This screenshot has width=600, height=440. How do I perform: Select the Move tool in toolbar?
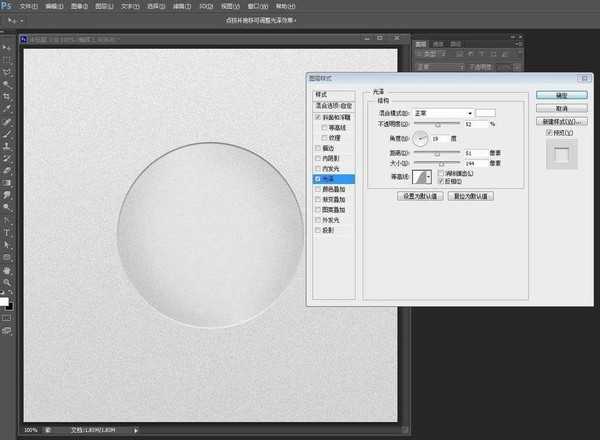pos(7,47)
